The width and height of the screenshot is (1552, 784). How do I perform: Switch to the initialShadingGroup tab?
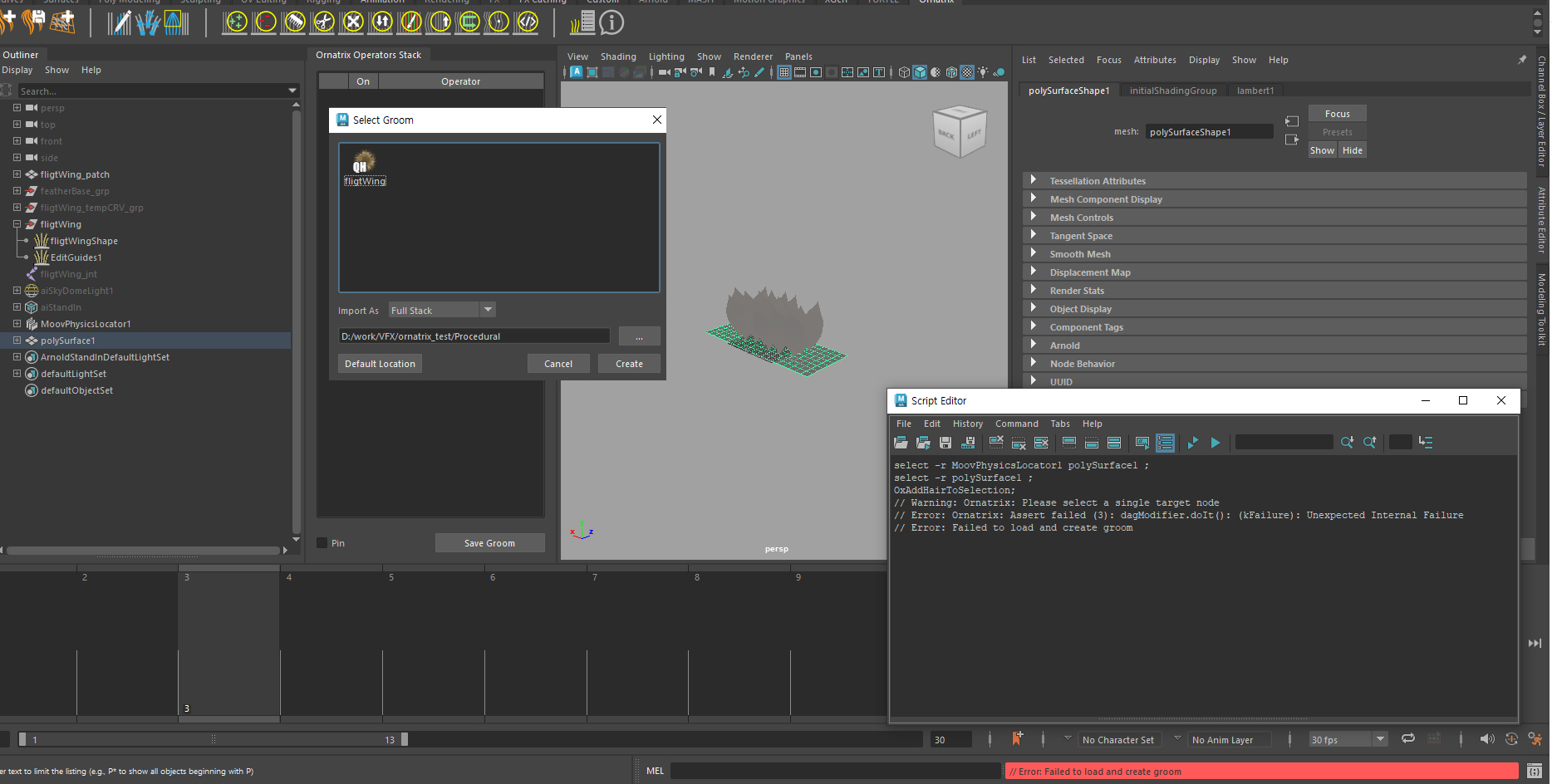(x=1172, y=91)
